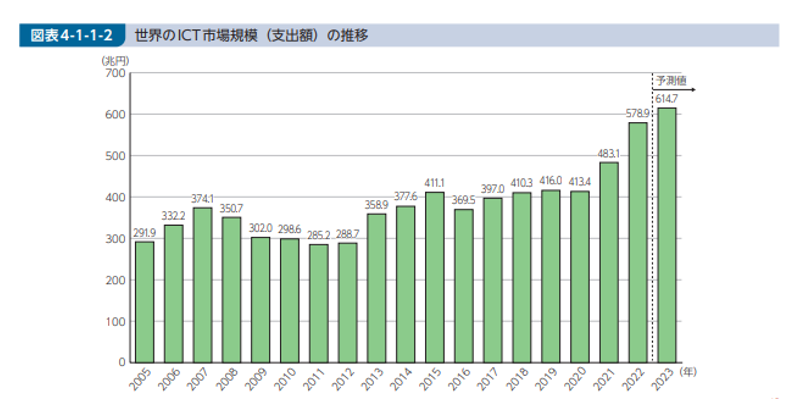The width and height of the screenshot is (798, 412).
Task: Click the value label 285.2
Action: [319, 236]
